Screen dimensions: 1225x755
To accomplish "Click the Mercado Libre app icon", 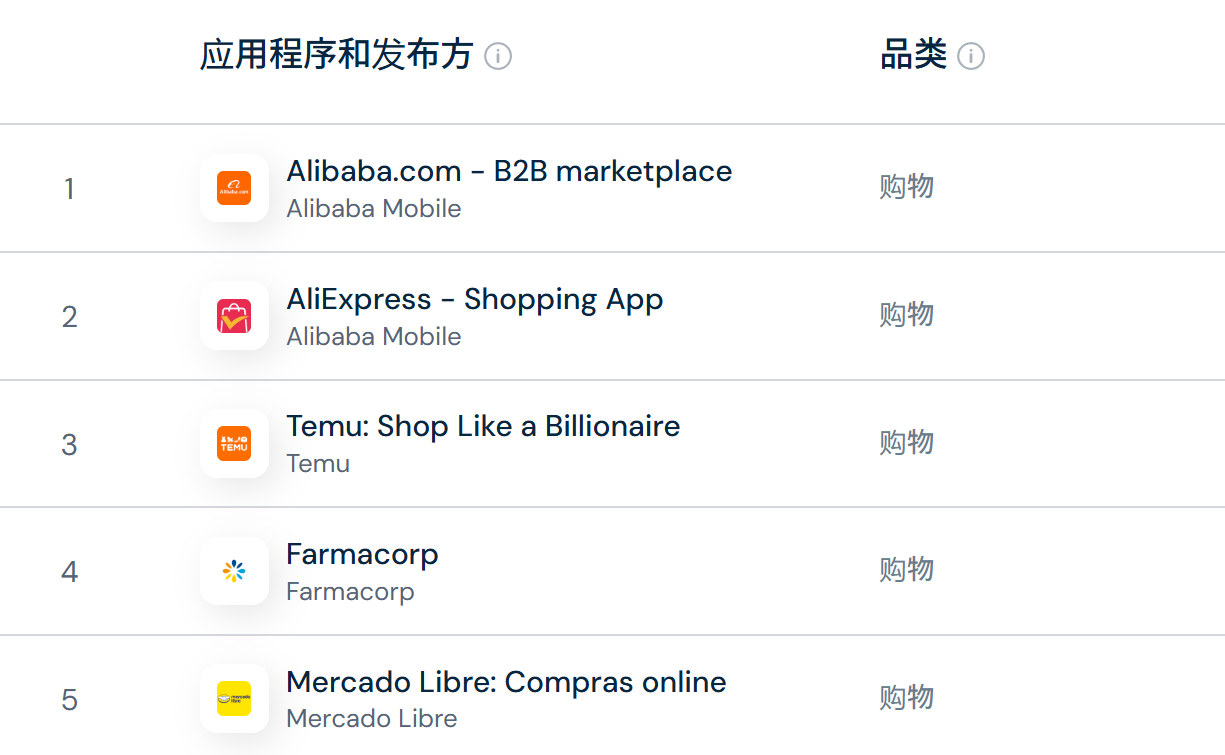I will point(234,698).
